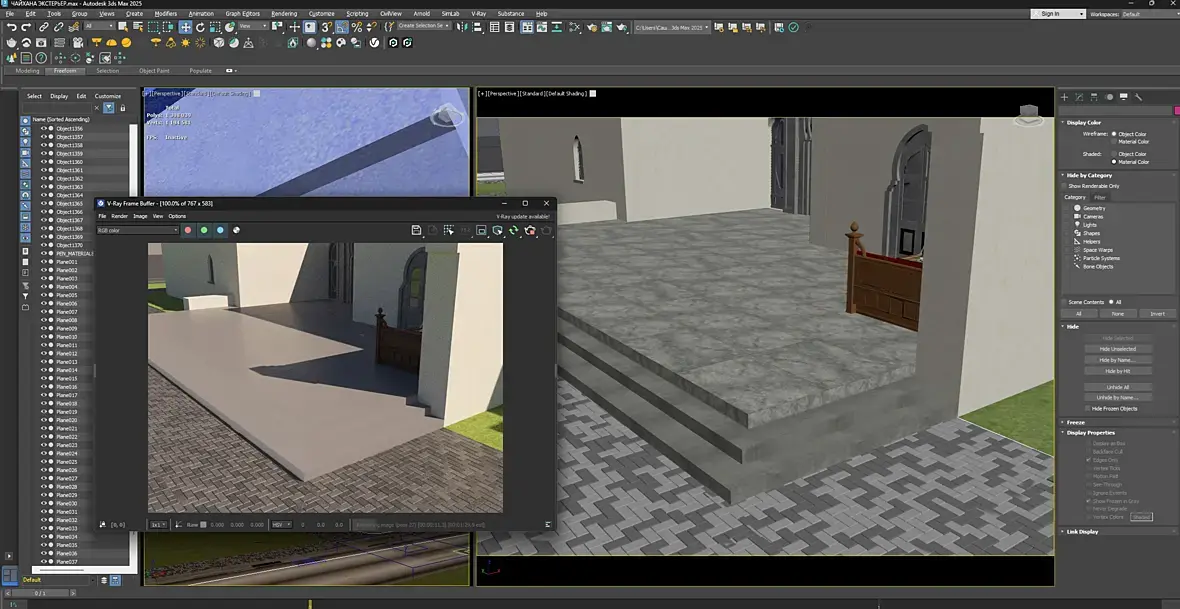Open the selection filter All dropdown
This screenshot has width=1180, height=609.
[x=99, y=26]
